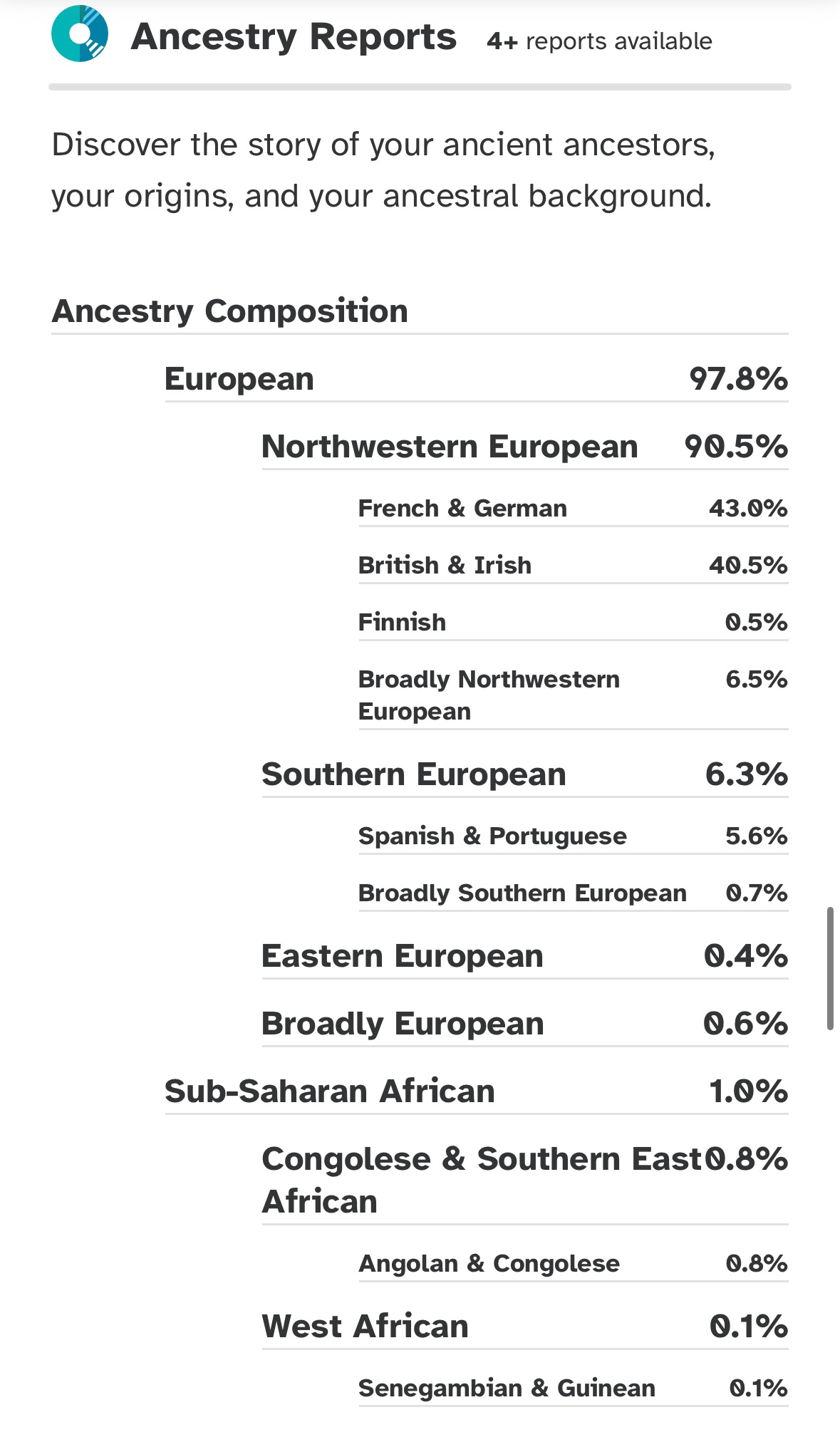Open the Ancestry Reports heading
The height and width of the screenshot is (1432, 840).
click(294, 37)
